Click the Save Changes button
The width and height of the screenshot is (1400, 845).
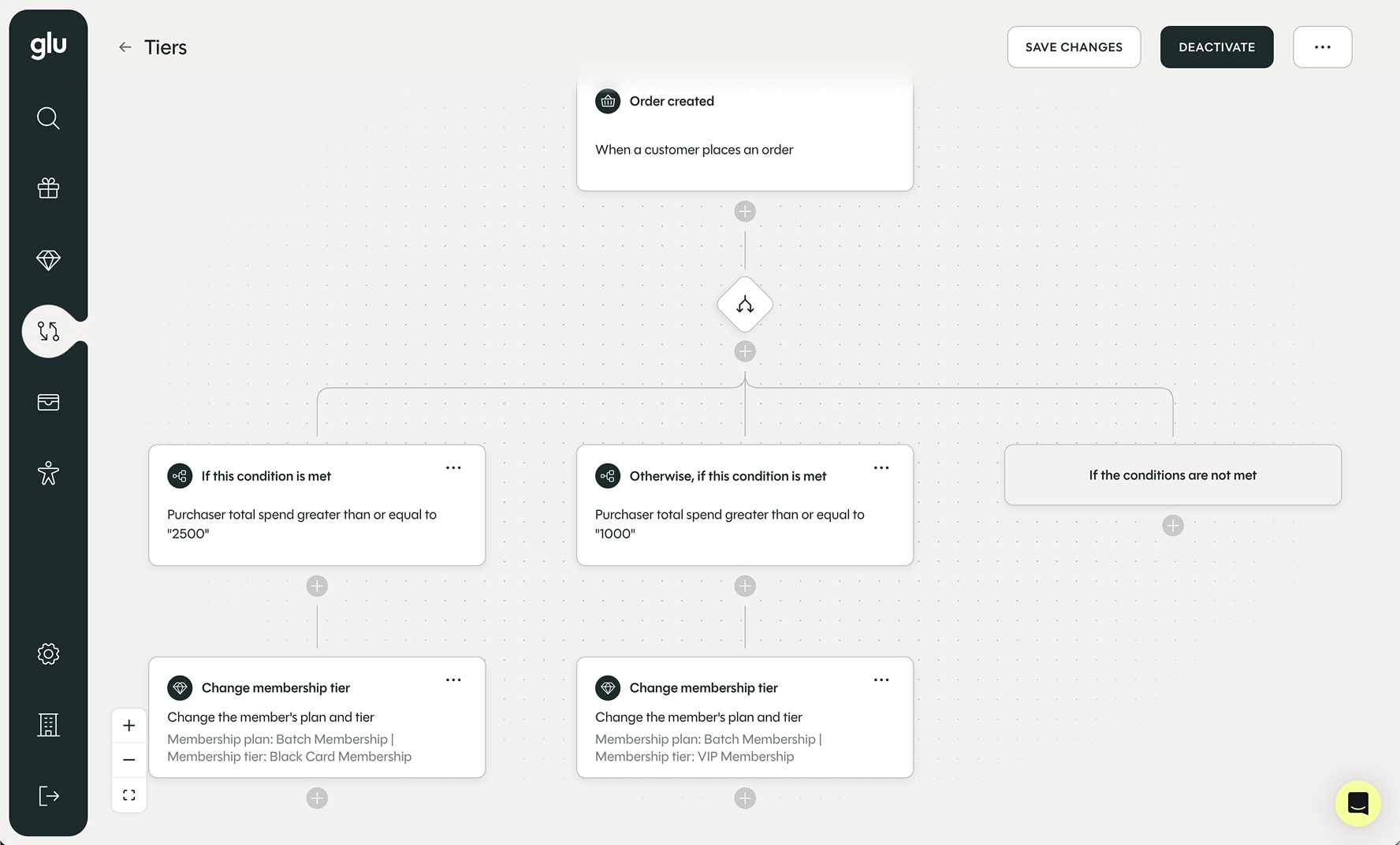(1074, 47)
